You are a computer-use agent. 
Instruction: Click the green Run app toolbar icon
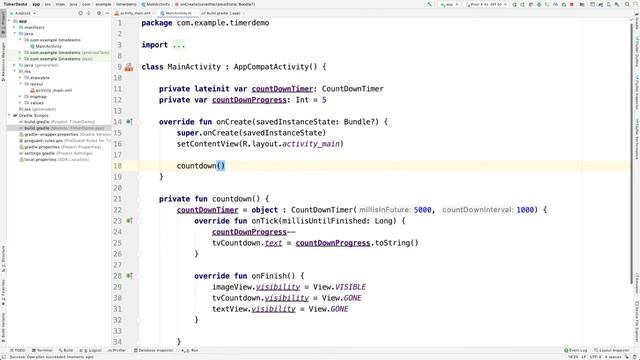coord(515,4)
